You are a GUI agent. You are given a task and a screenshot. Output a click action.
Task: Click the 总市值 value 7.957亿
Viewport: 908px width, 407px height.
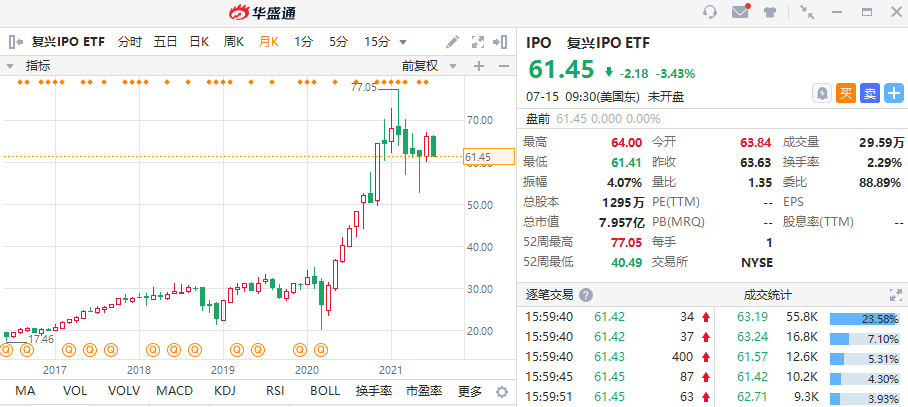click(x=621, y=222)
